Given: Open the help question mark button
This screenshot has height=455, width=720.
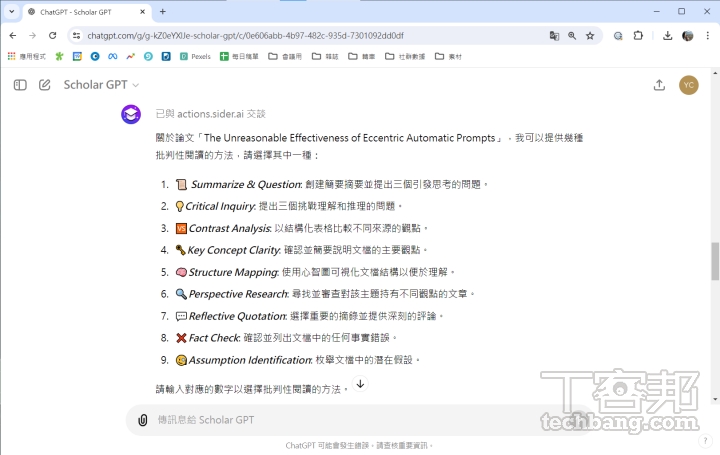Looking at the screenshot, I should click(705, 441).
